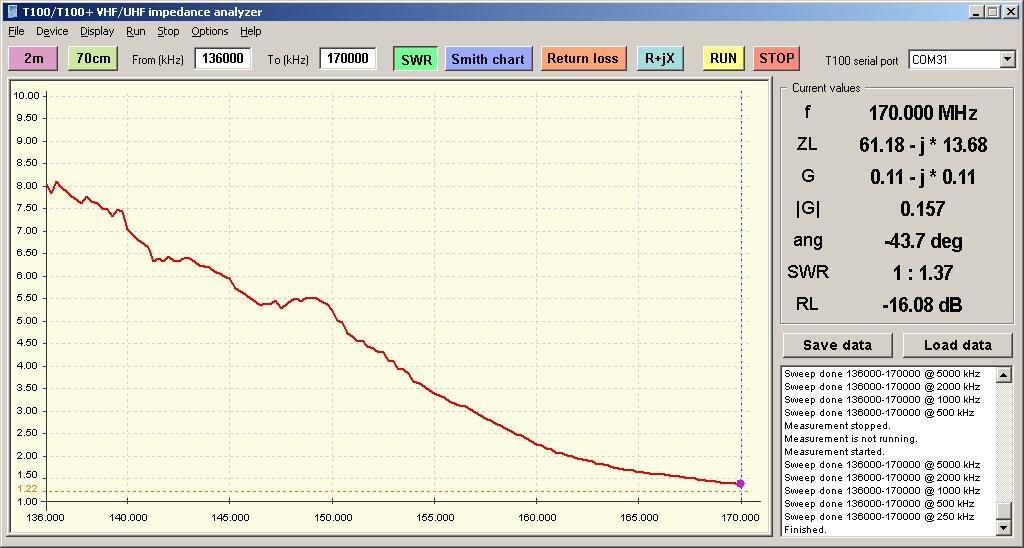
Task: Open the File menu
Action: click(16, 31)
